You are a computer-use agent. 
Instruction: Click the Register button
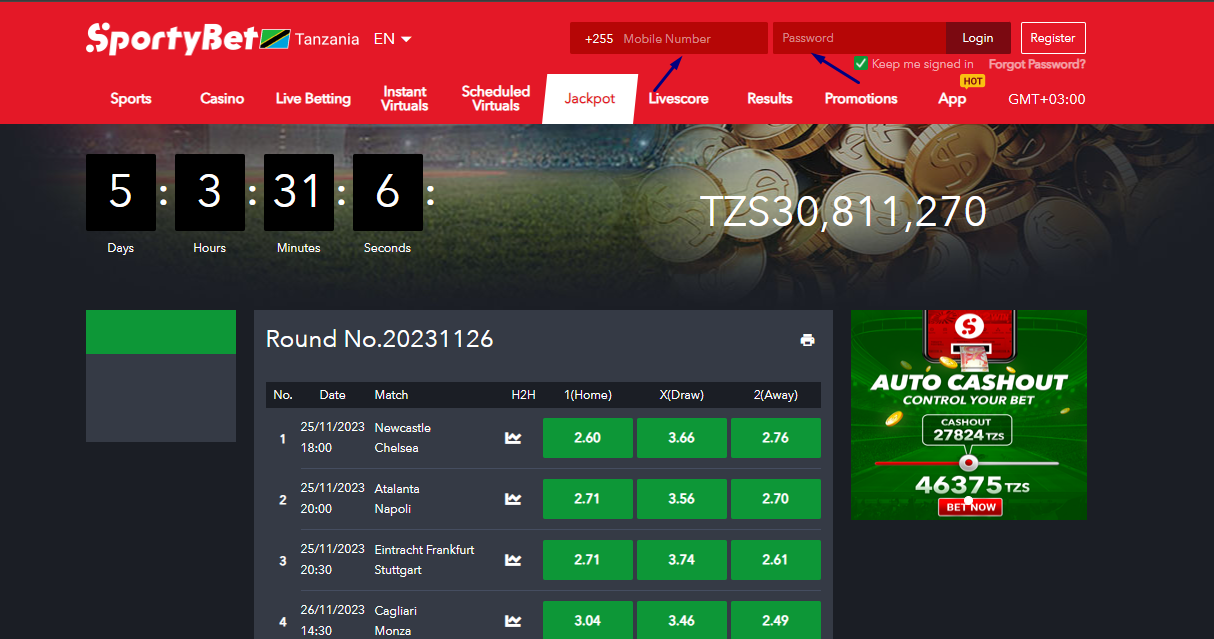point(1053,38)
